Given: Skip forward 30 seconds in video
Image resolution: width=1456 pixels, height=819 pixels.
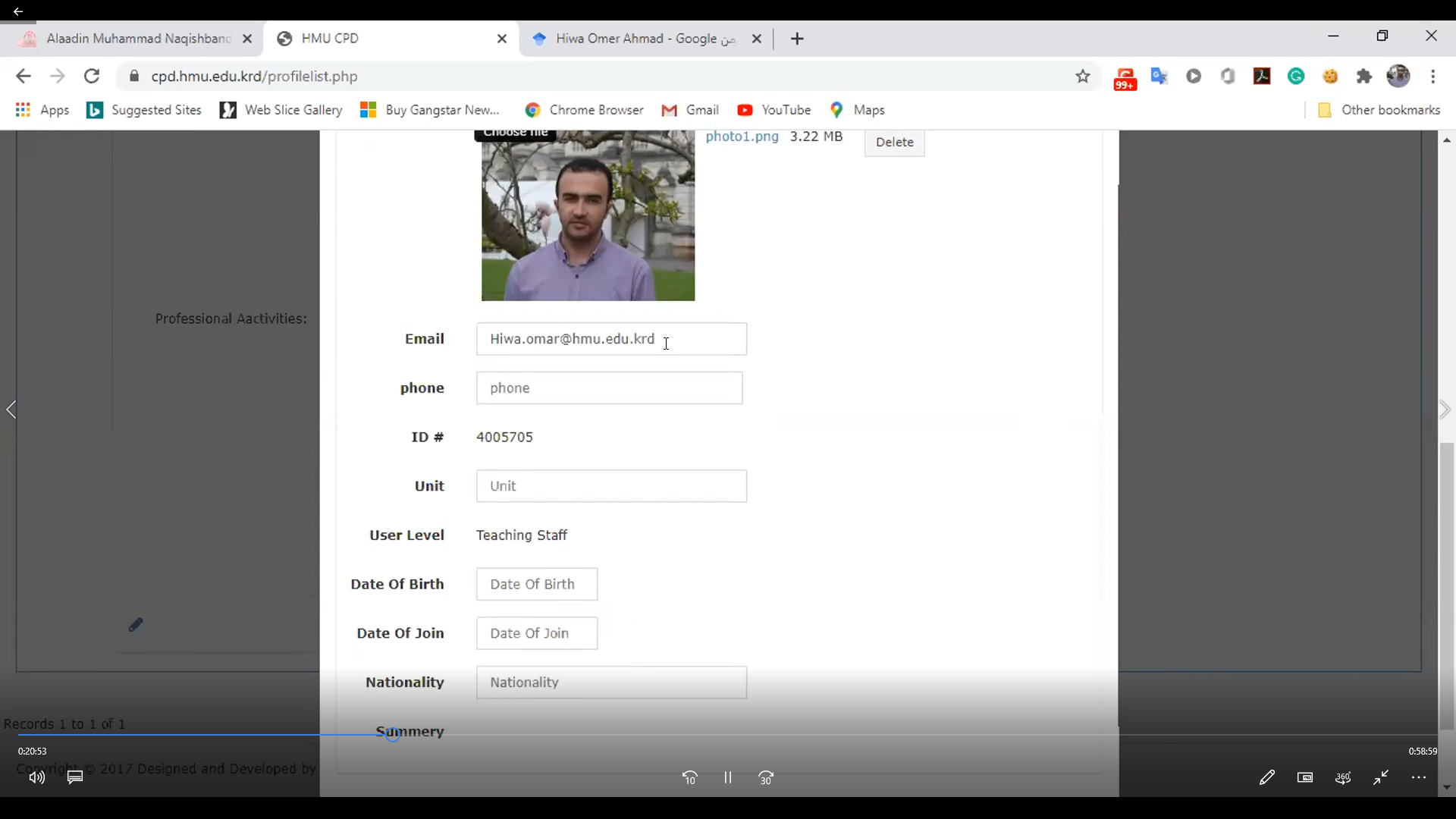Looking at the screenshot, I should coord(766,777).
